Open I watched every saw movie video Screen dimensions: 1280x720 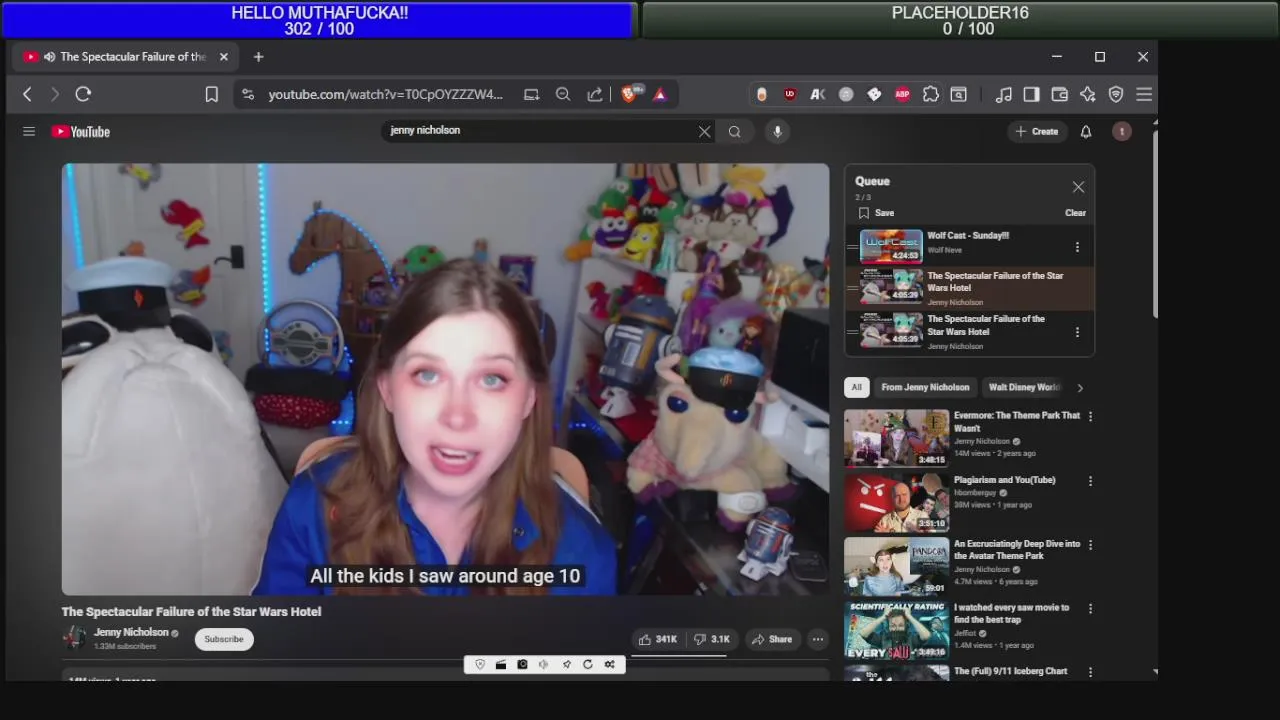[1011, 613]
